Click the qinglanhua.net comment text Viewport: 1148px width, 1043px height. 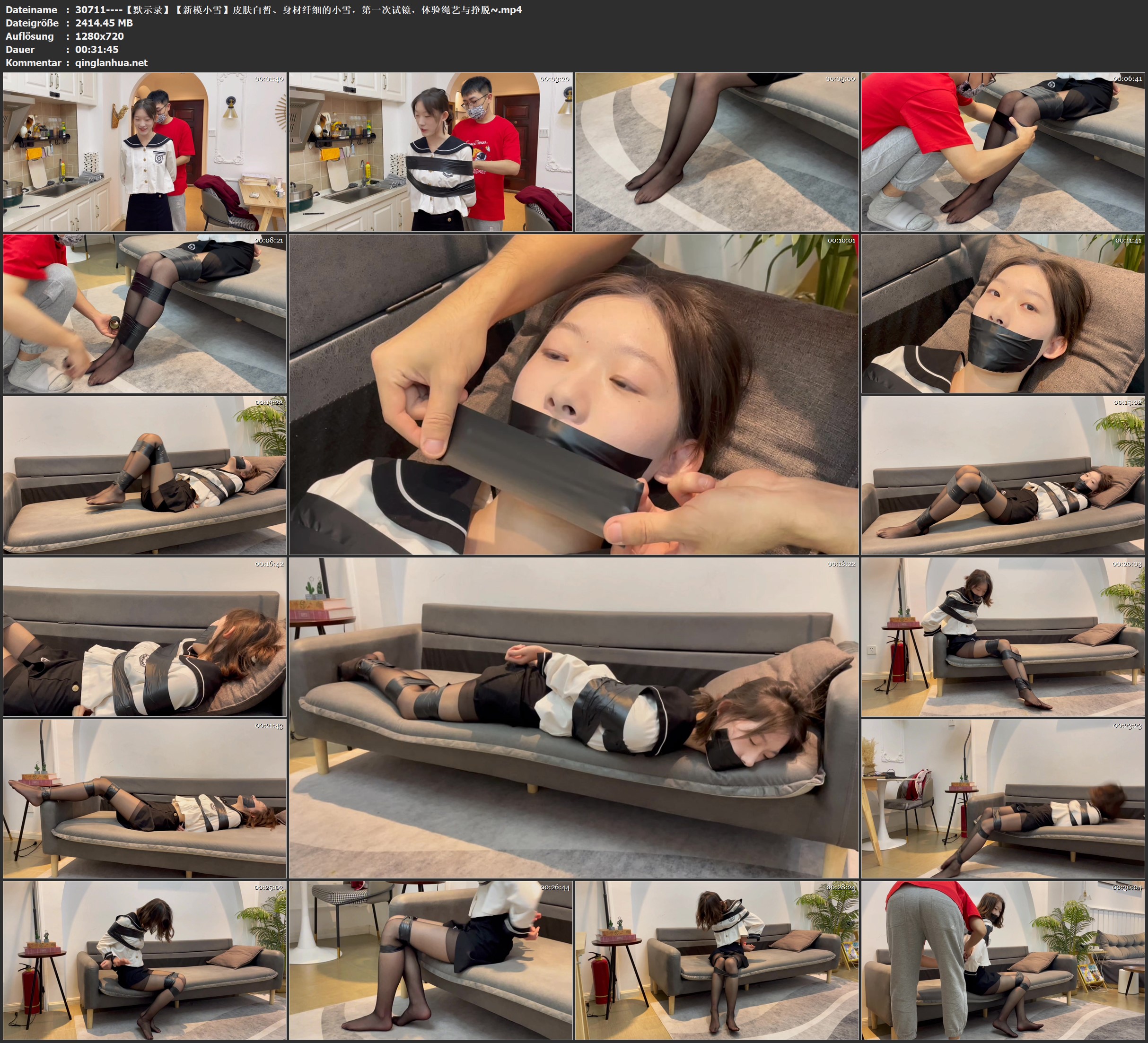111,62
